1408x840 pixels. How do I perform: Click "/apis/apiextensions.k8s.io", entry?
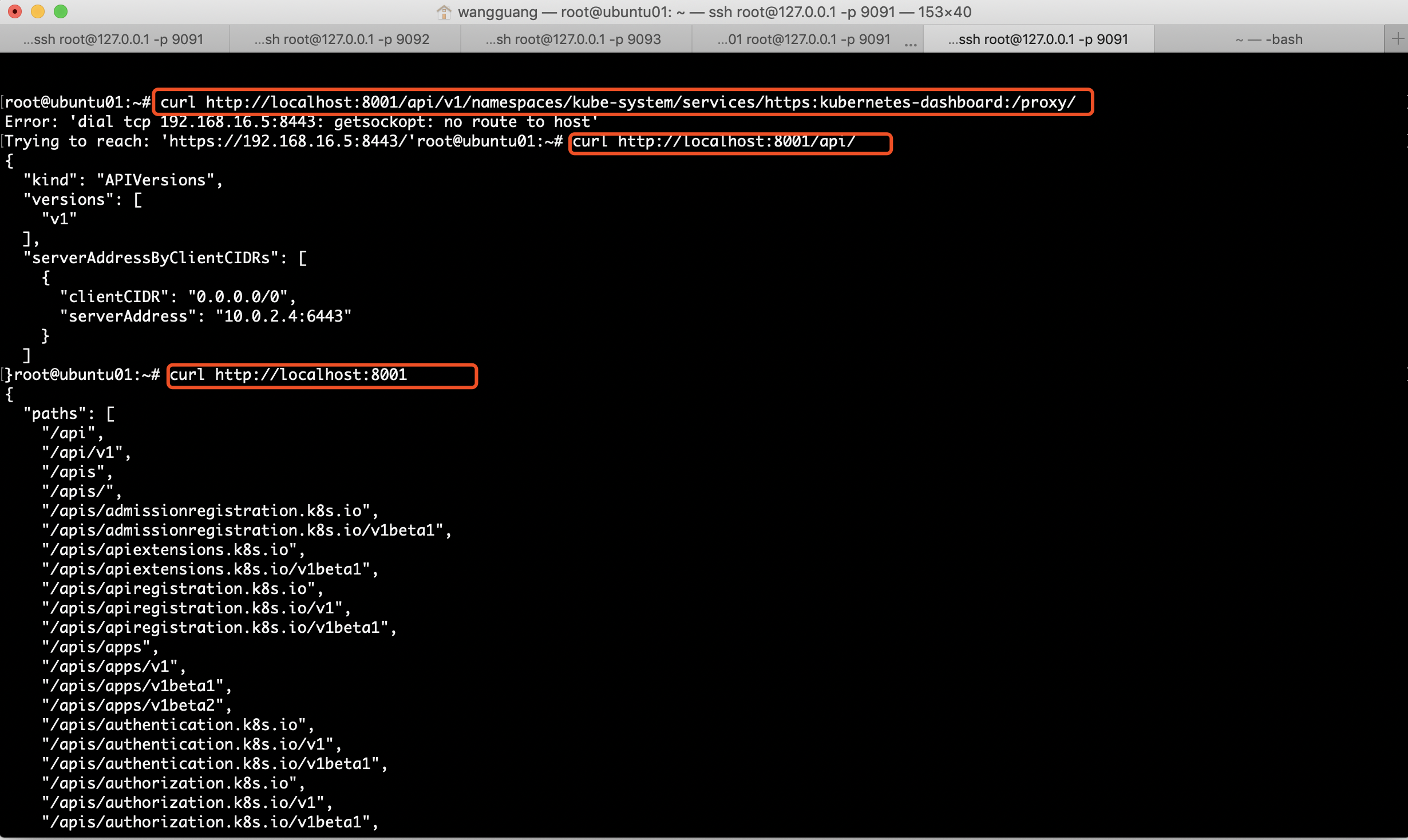[x=173, y=549]
